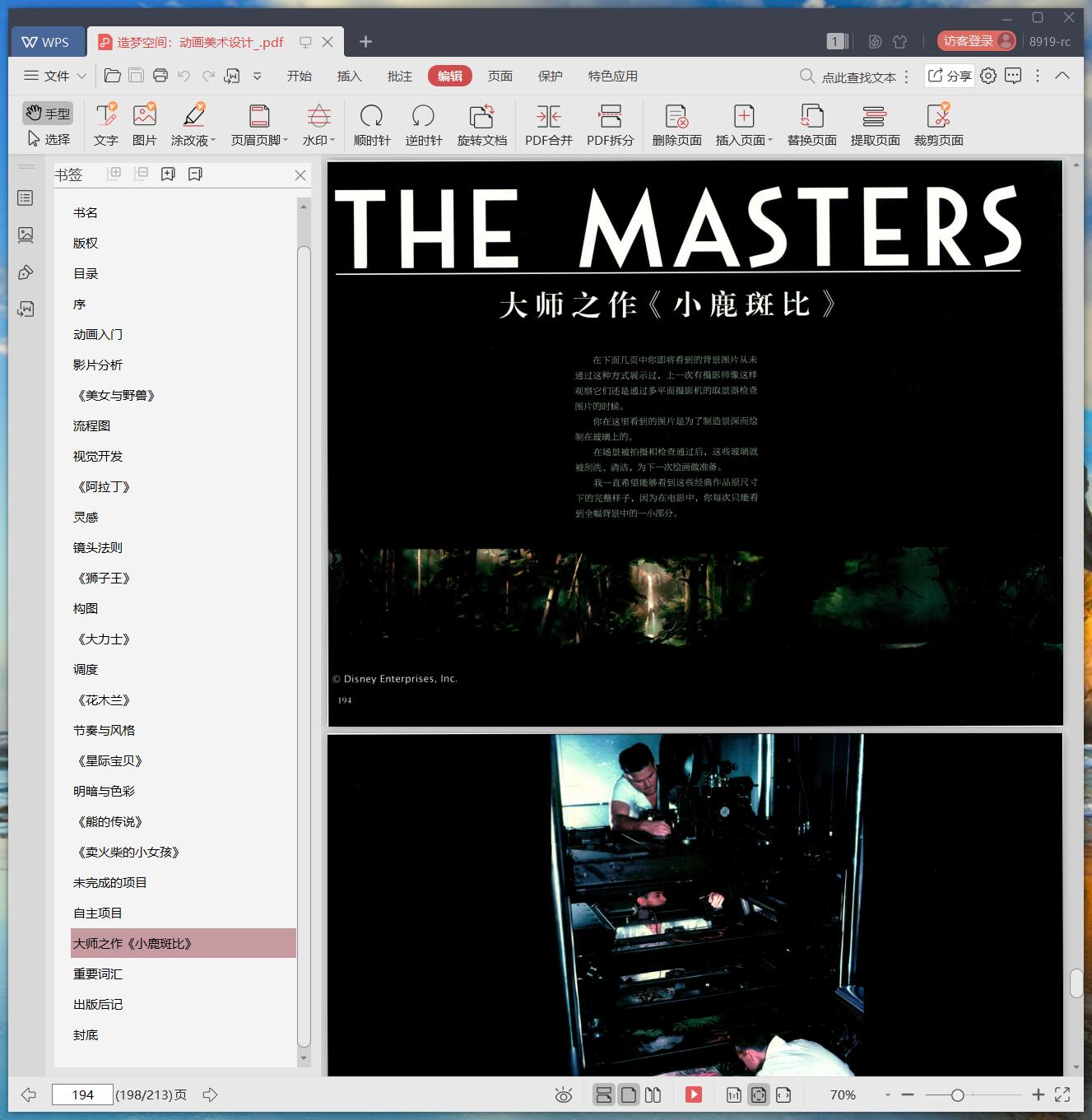Click the page number field showing 194

pos(82,1094)
